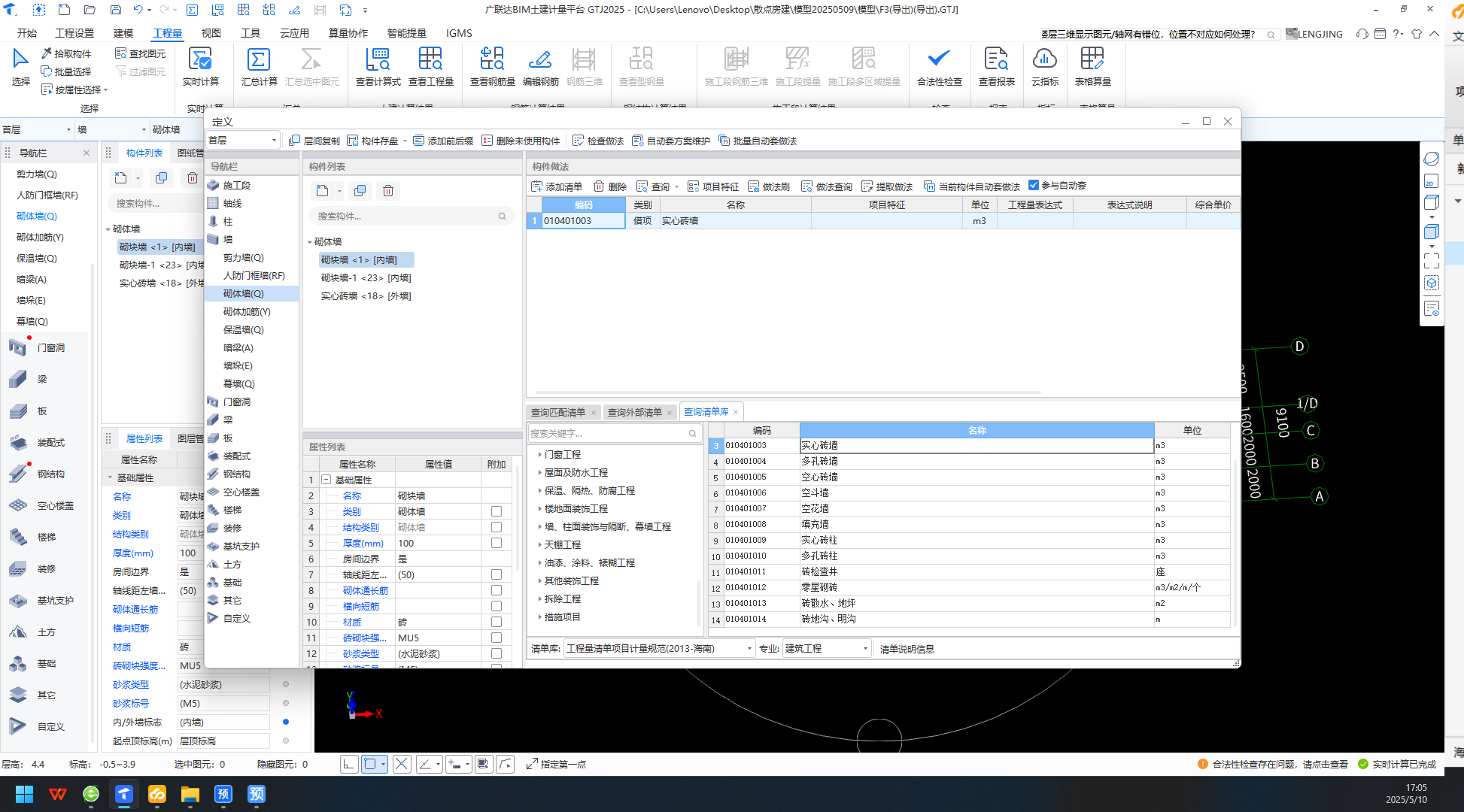Click search magnifier in 清单库 keyword field
The width and height of the screenshot is (1464, 812).
pyautogui.click(x=692, y=434)
